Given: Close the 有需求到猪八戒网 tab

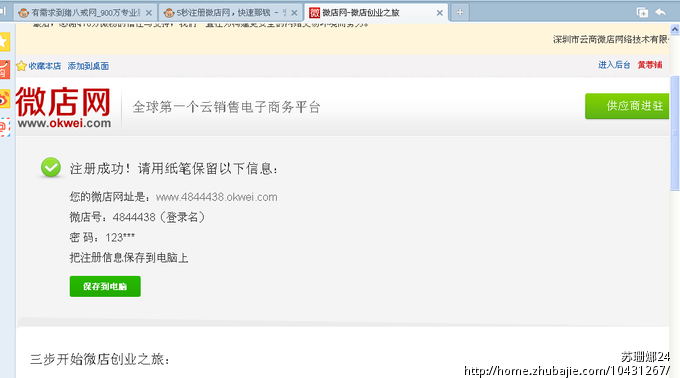Looking at the screenshot, I should [x=149, y=13].
